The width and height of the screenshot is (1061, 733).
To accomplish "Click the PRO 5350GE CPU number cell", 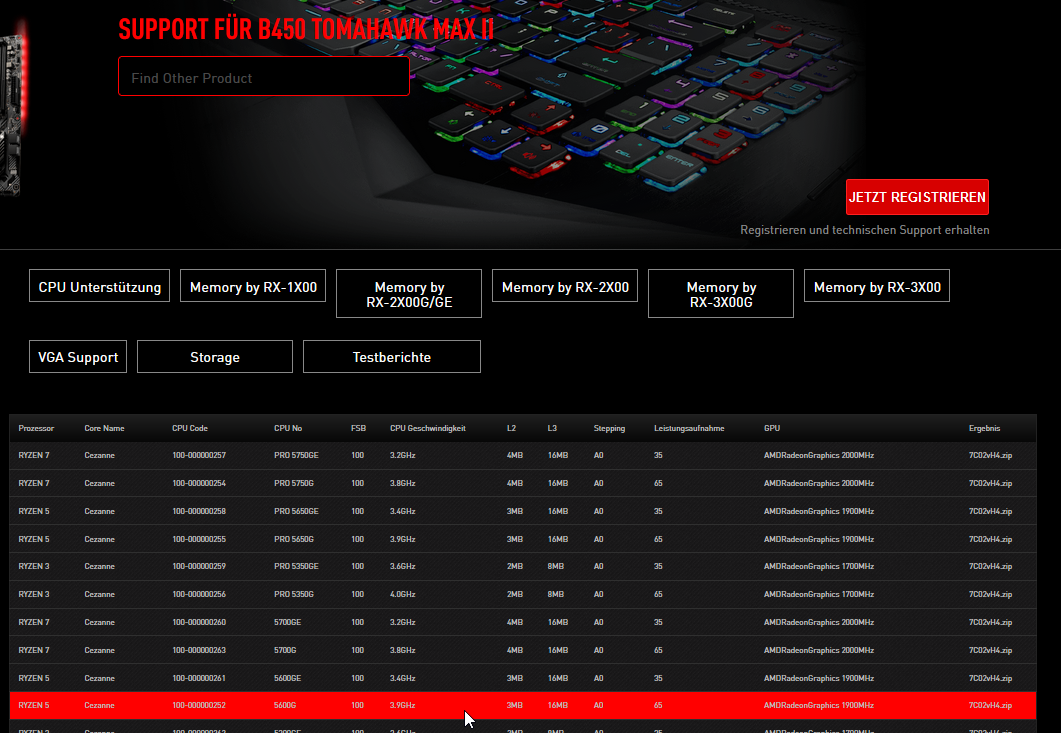I will [x=296, y=567].
